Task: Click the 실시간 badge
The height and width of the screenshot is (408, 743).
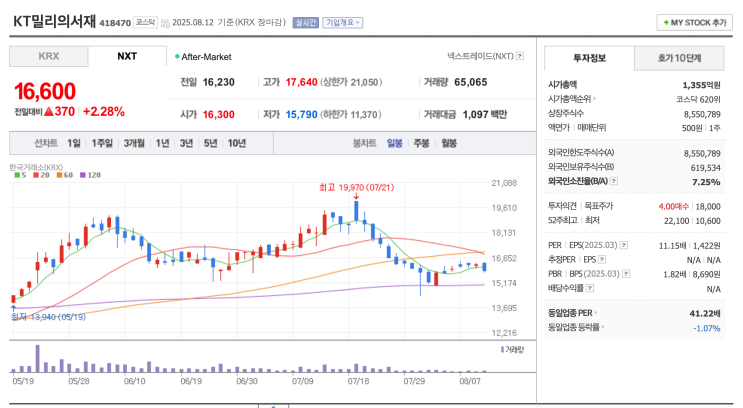Action: (x=306, y=22)
